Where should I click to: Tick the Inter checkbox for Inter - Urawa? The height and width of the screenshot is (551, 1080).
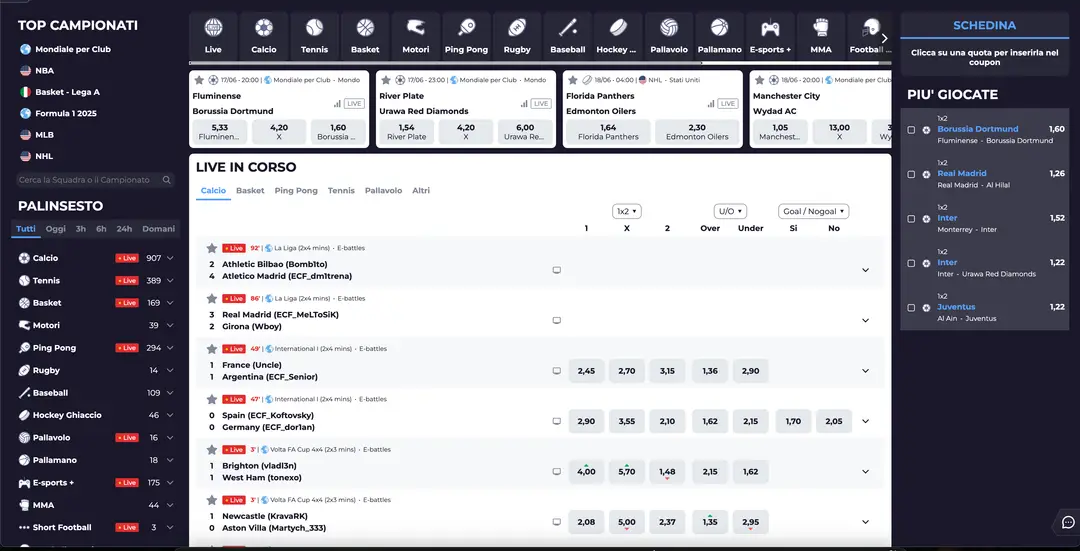911,263
